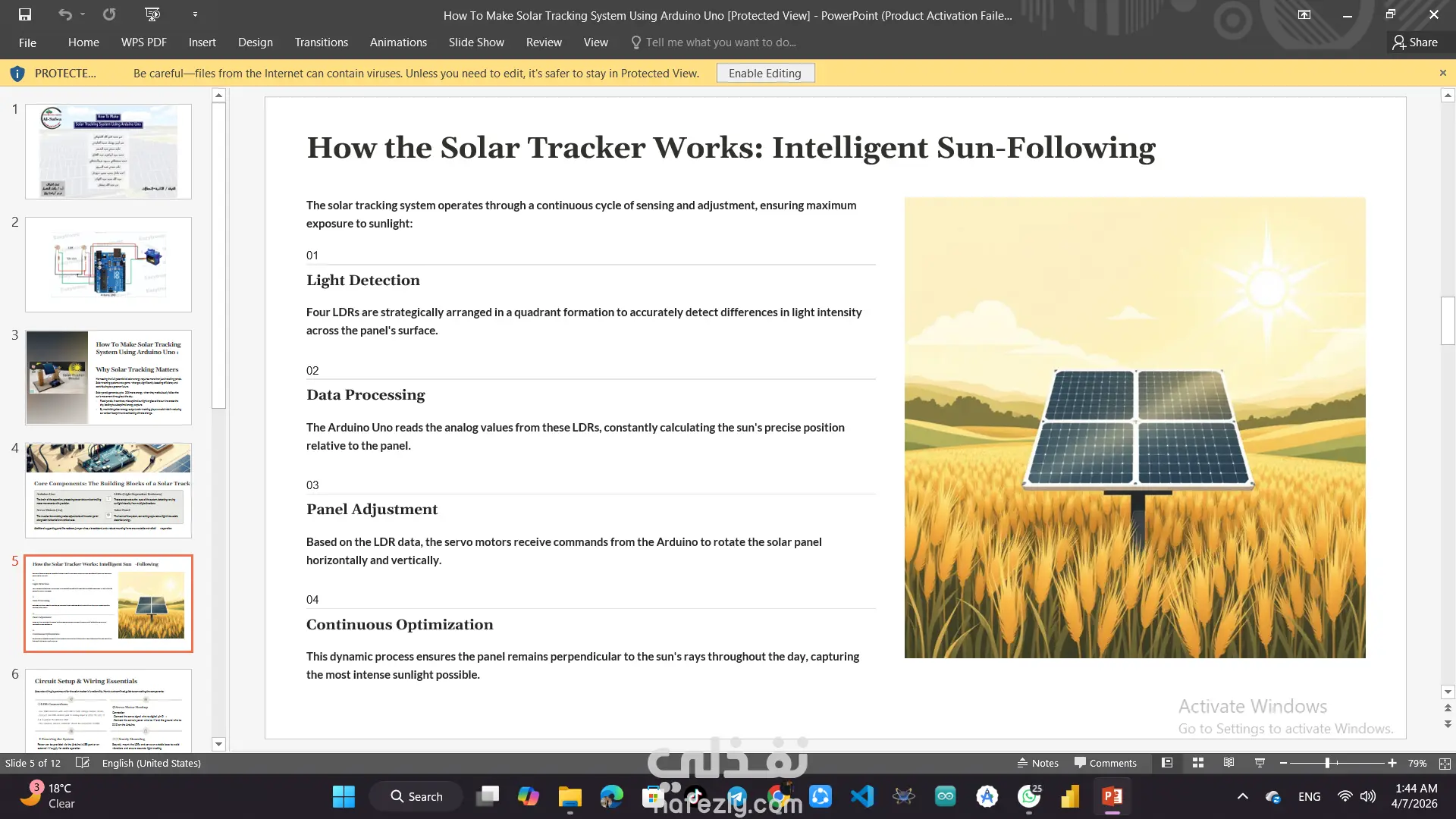Click the Share button
The height and width of the screenshot is (819, 1456).
tap(1415, 42)
